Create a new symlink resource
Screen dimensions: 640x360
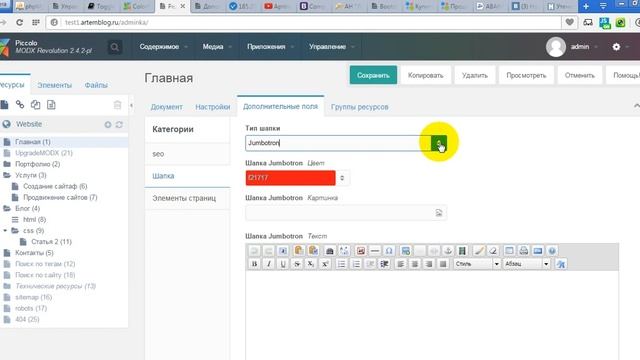point(36,105)
